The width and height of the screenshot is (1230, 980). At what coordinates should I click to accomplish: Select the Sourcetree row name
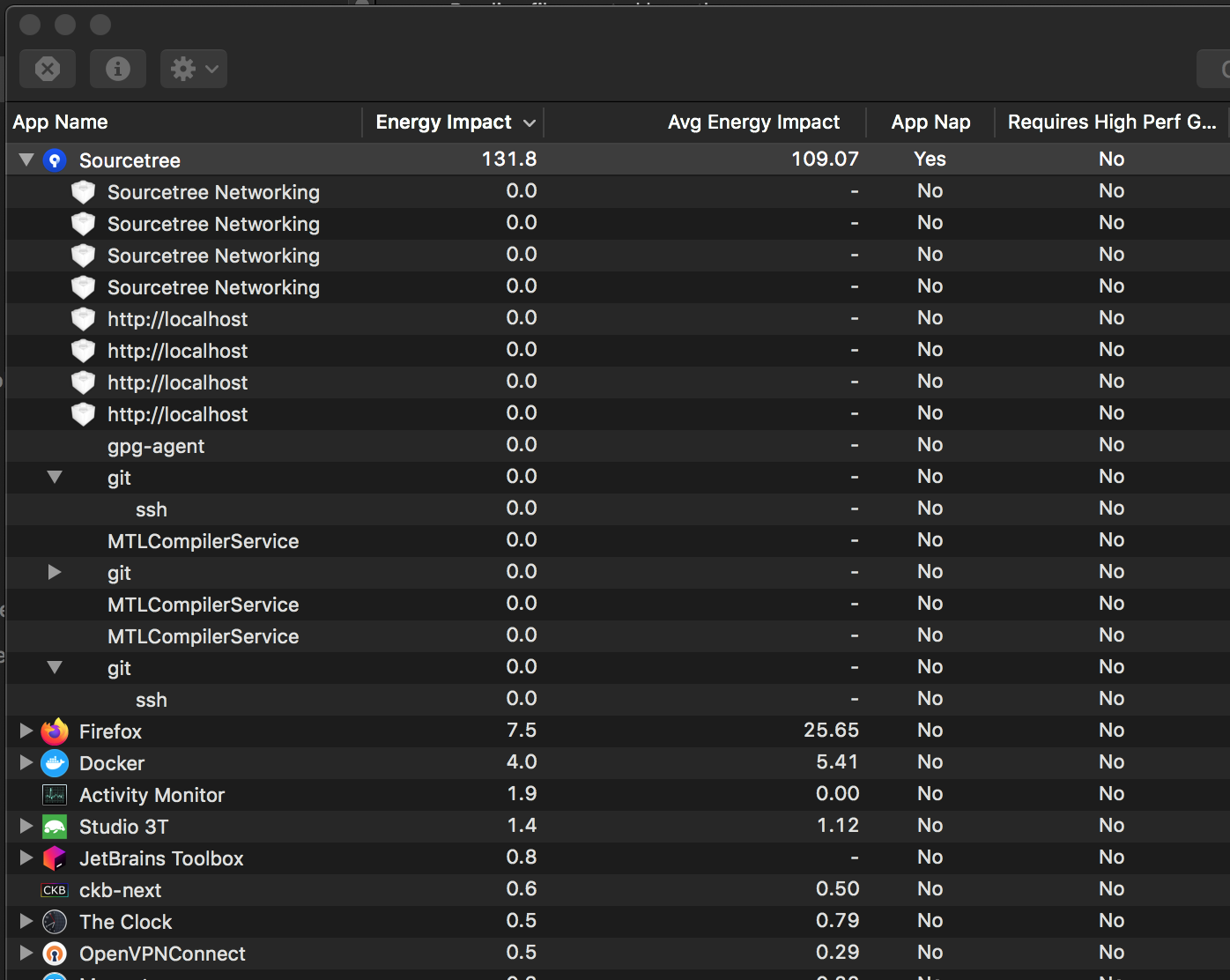130,160
